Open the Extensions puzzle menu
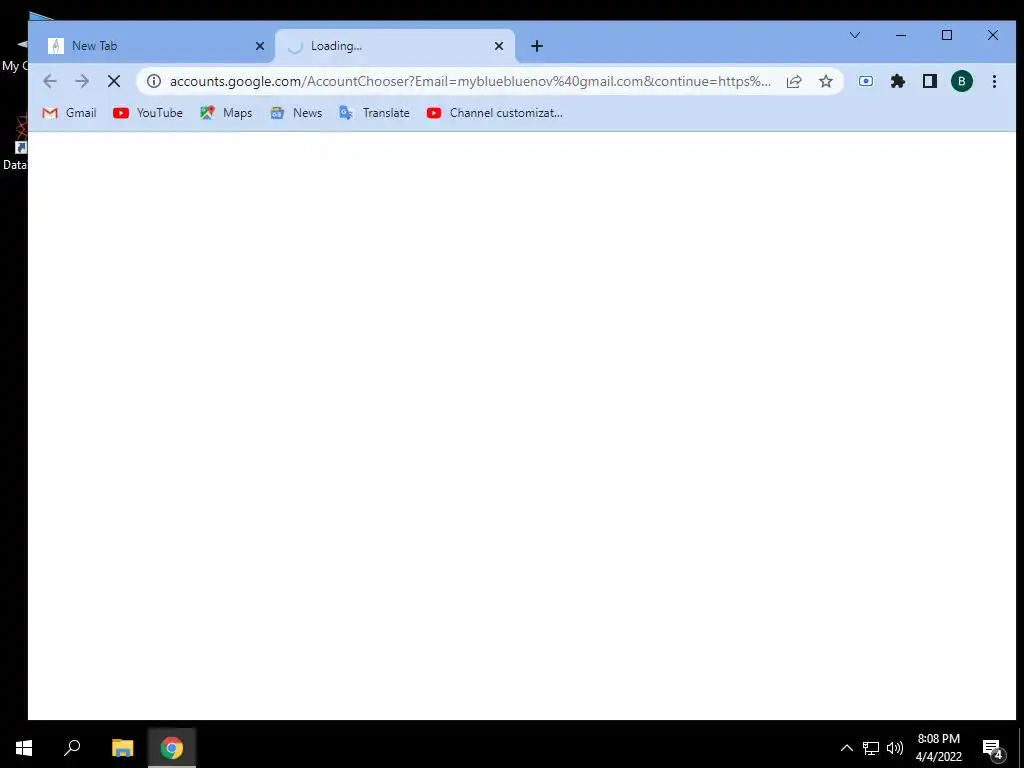 point(898,81)
